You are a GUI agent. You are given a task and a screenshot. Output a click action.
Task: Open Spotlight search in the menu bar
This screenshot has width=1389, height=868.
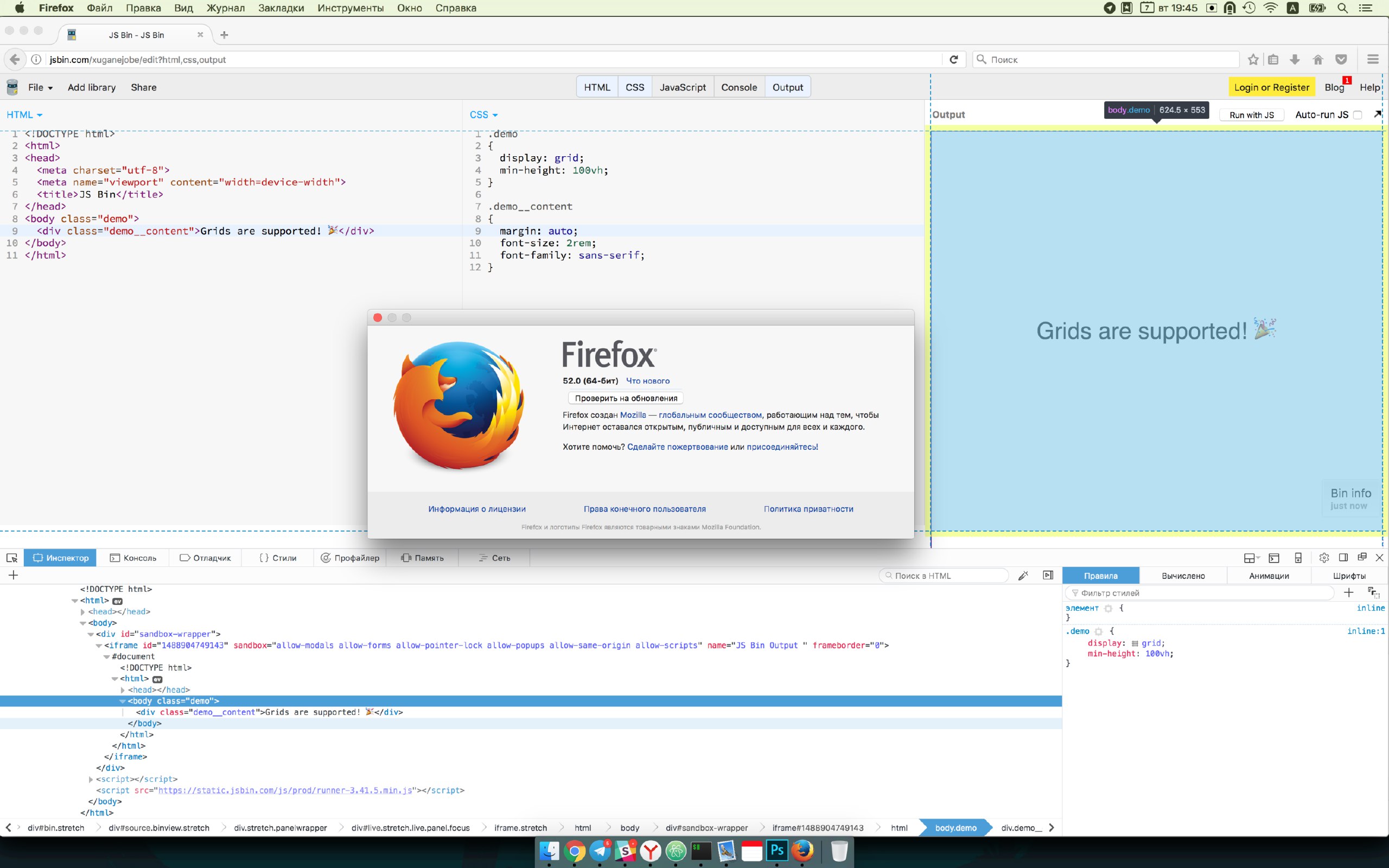(x=1342, y=8)
